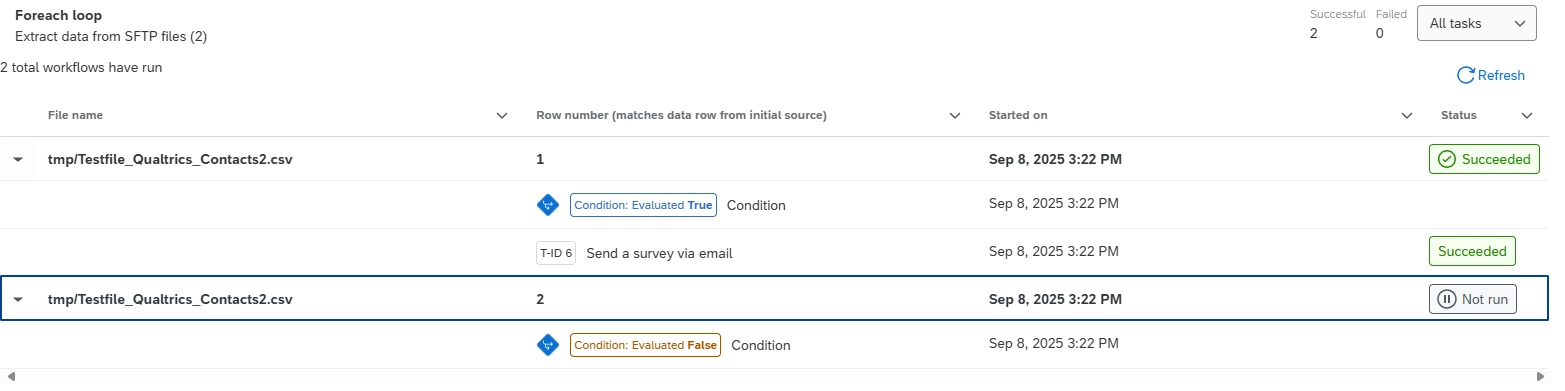Click the horizontal scrollbar left arrow

9,377
